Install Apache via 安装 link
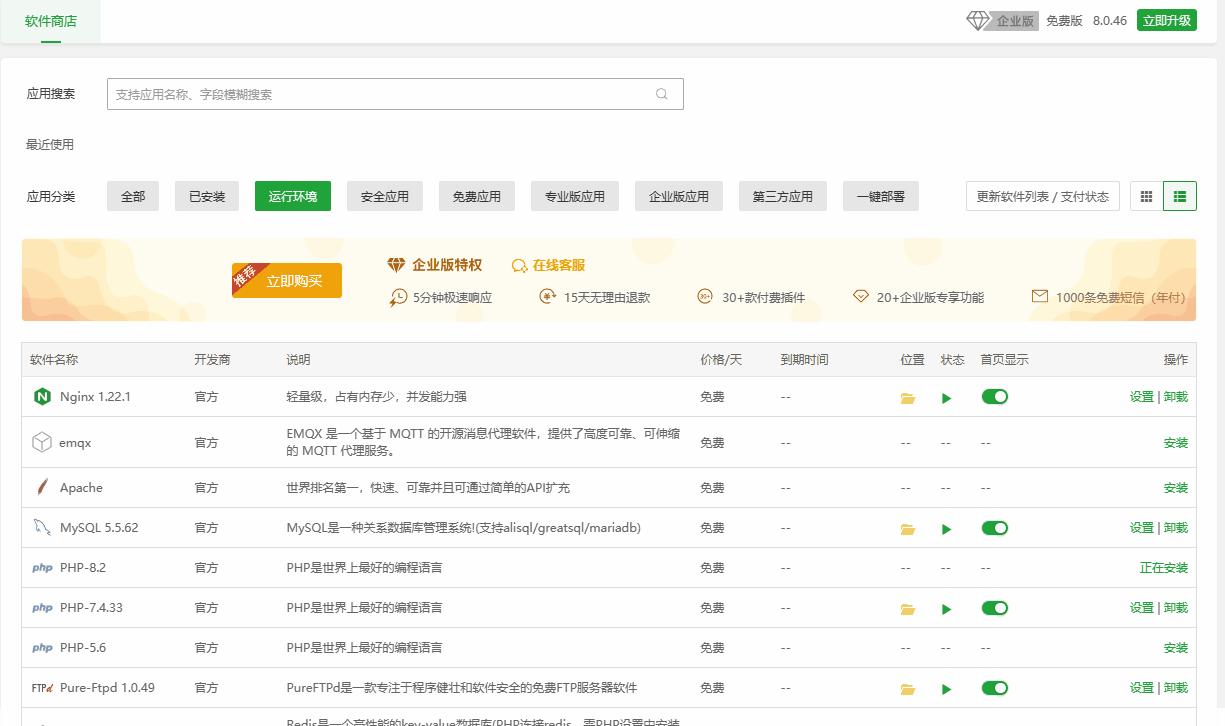 pyautogui.click(x=1176, y=488)
